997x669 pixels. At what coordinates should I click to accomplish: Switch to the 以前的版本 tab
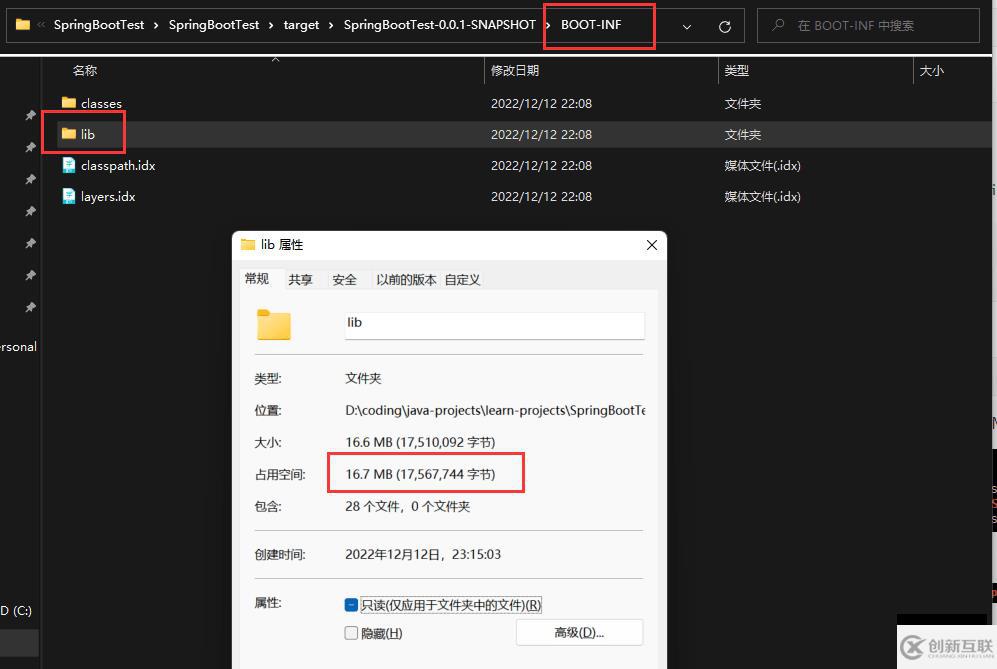[x=406, y=280]
